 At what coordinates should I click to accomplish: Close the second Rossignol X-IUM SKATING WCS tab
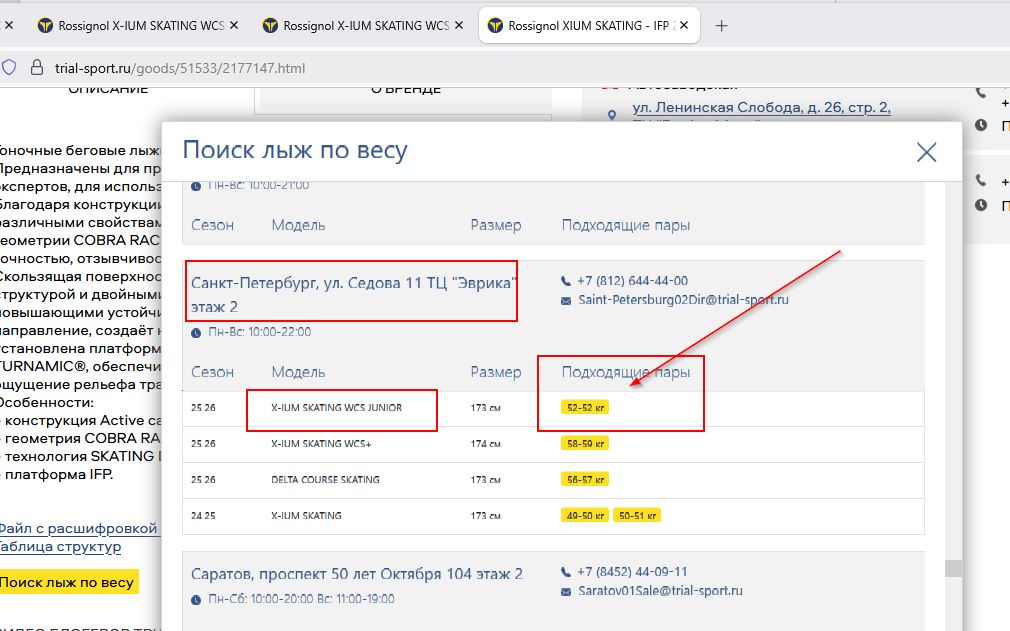(459, 25)
